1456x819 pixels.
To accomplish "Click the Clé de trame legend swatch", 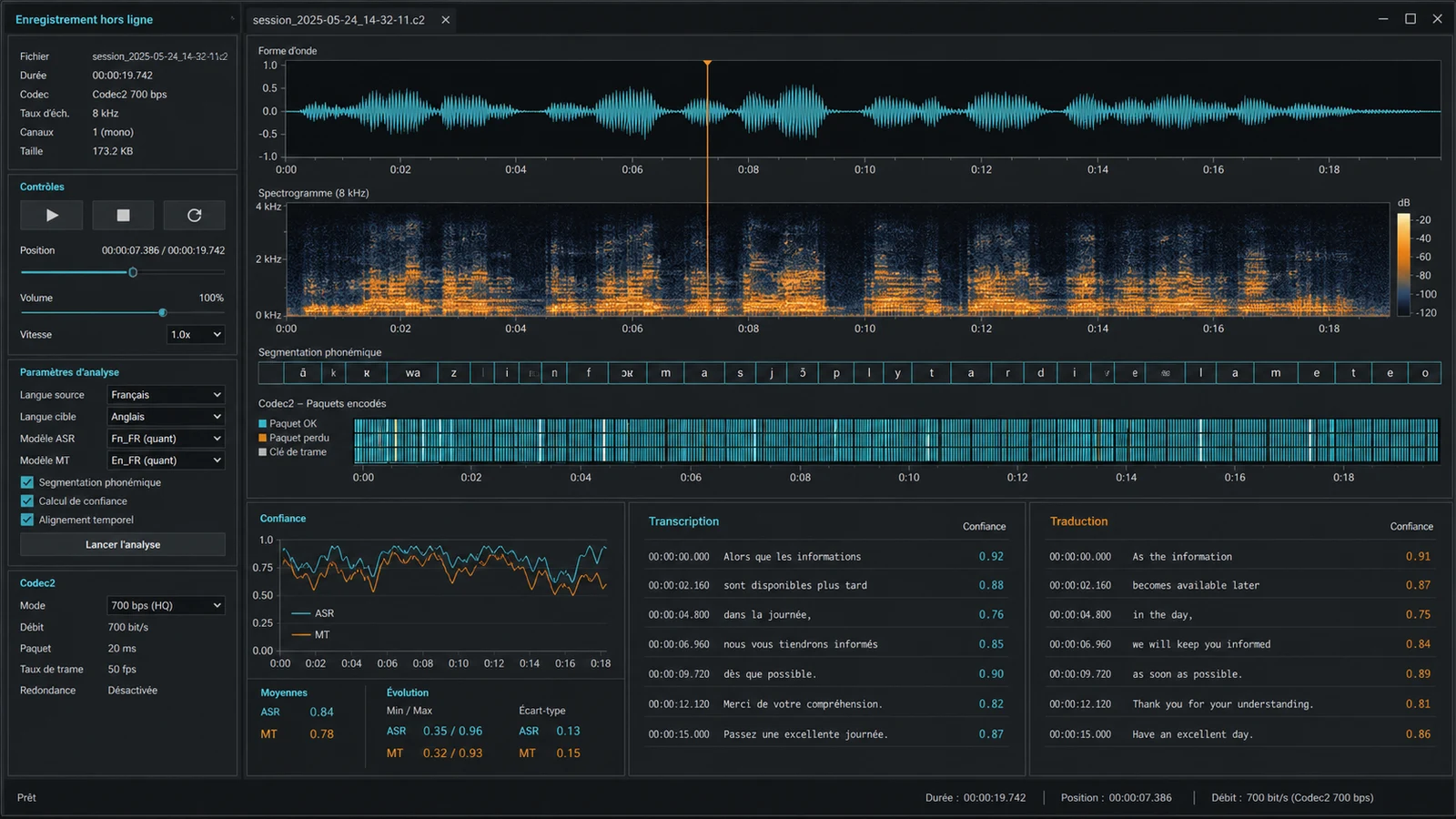I will [x=263, y=452].
